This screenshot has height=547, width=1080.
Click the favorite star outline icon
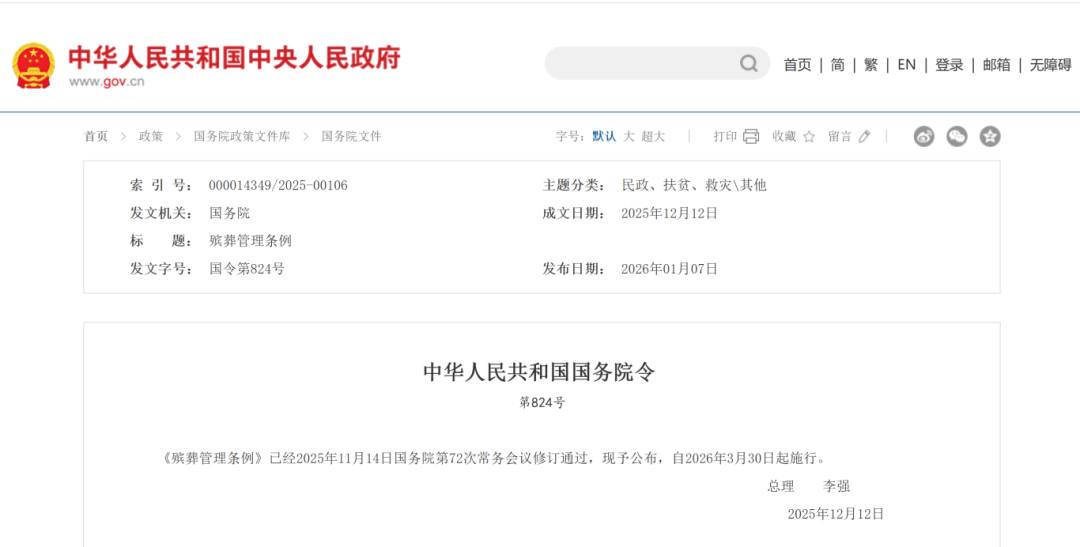[809, 137]
